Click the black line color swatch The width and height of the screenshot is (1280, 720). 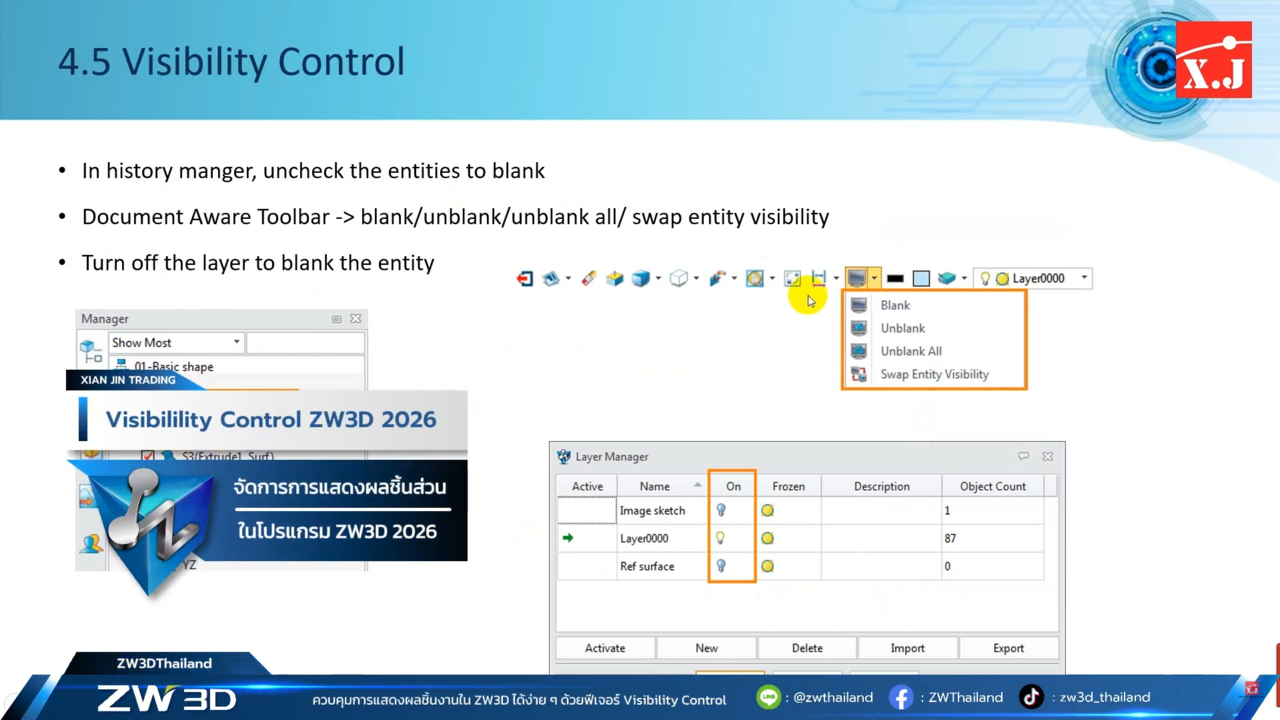(895, 278)
